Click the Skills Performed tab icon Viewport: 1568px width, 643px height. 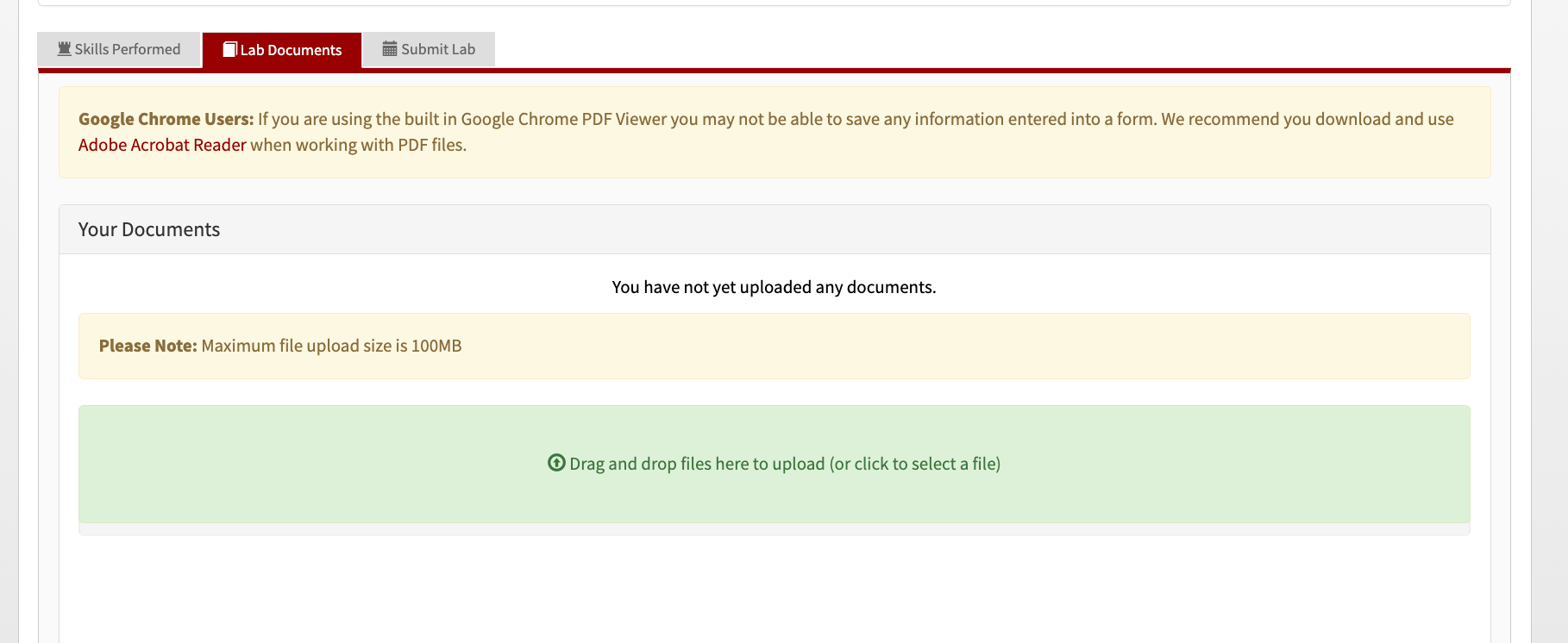click(65, 49)
